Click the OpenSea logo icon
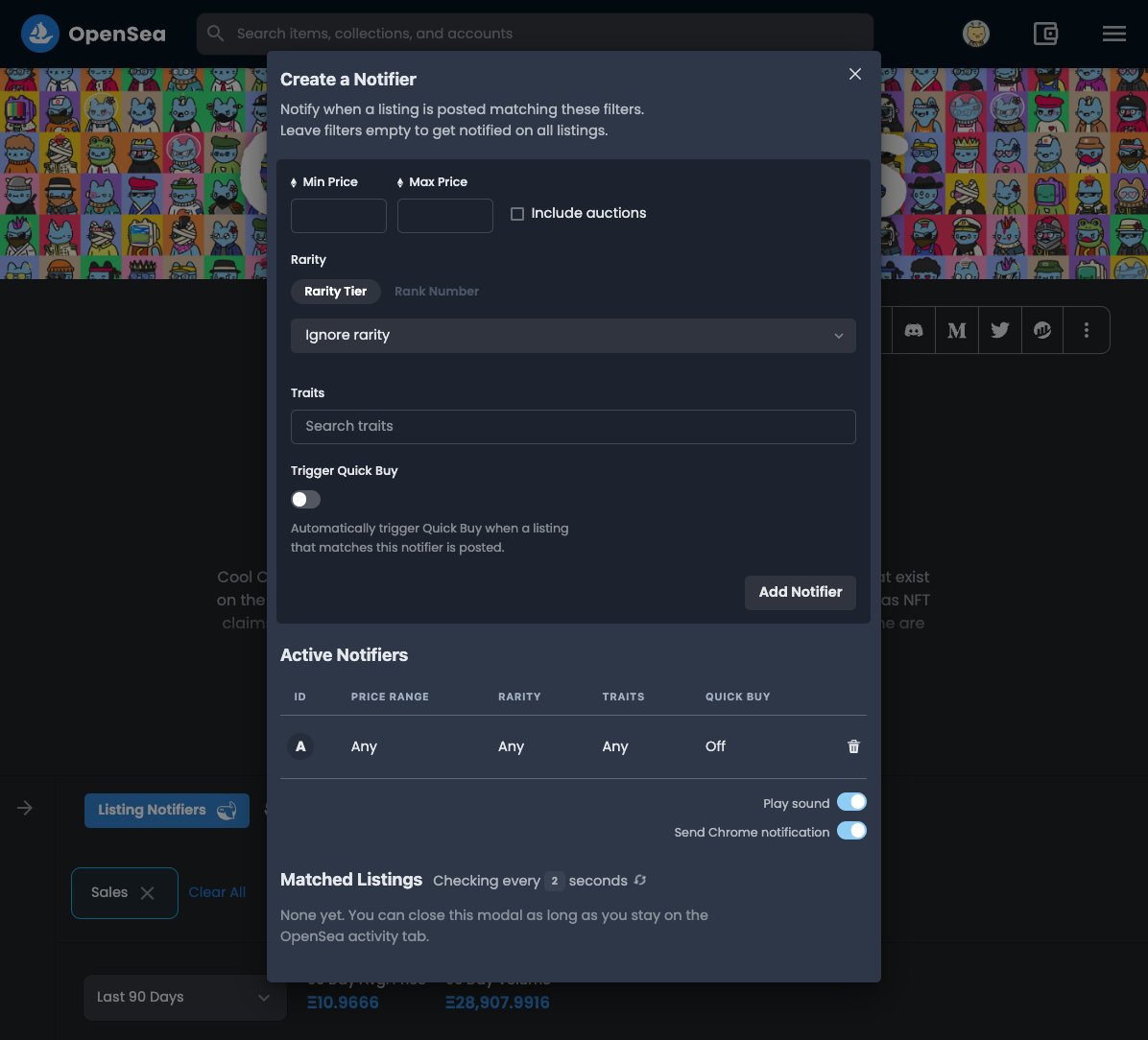The height and width of the screenshot is (1040, 1148). click(39, 33)
